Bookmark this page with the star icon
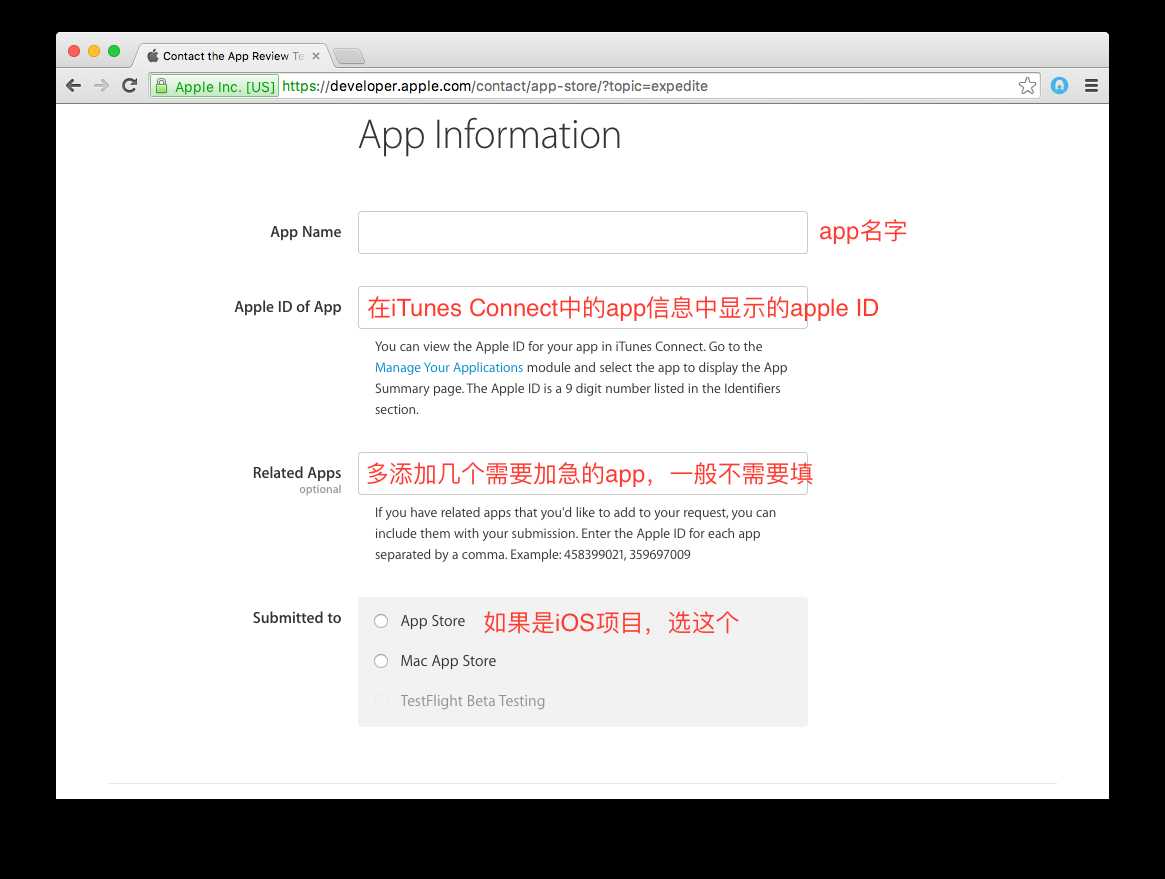 (1028, 85)
